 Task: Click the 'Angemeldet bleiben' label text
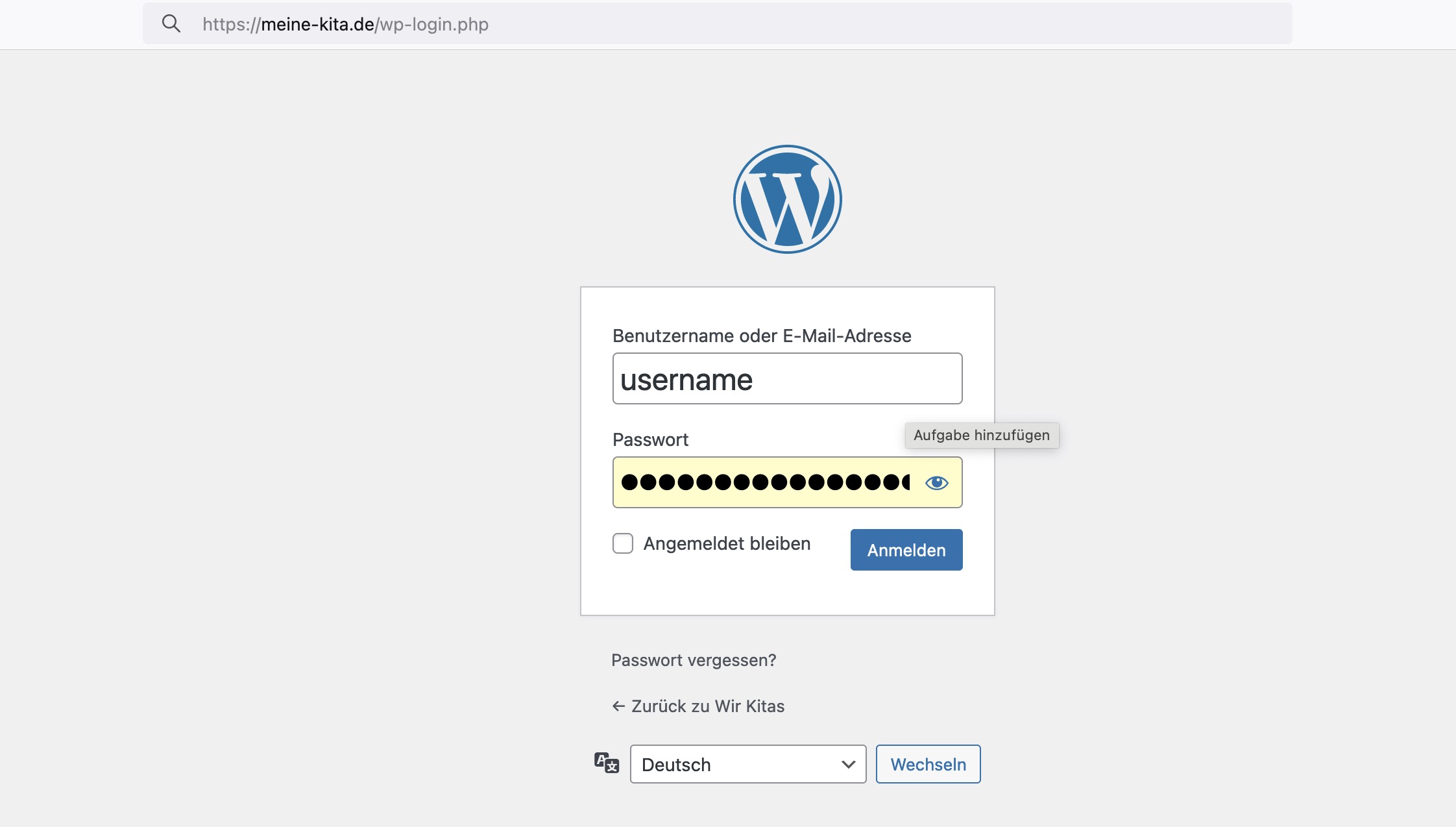click(727, 543)
